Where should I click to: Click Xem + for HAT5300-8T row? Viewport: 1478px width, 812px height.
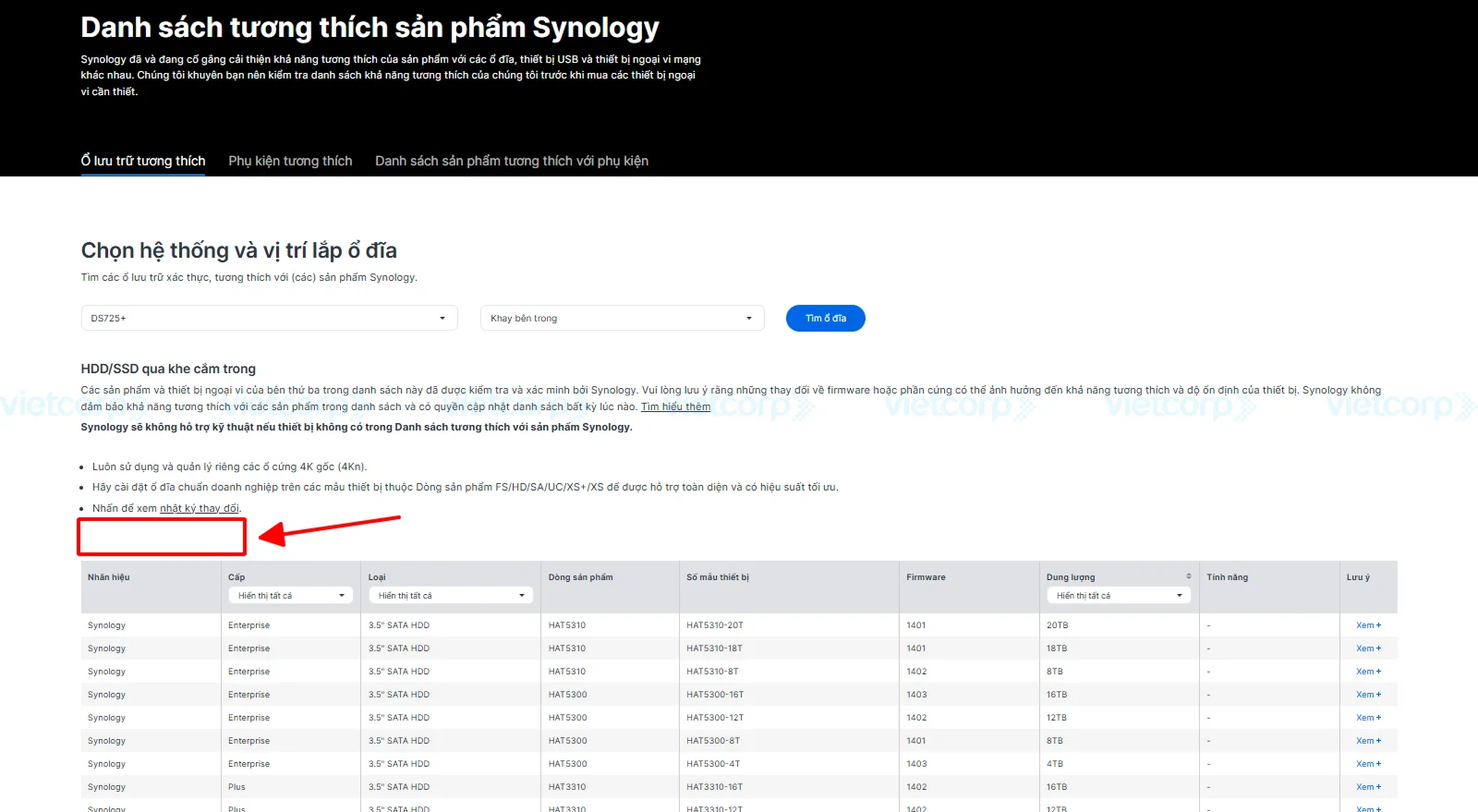point(1368,741)
